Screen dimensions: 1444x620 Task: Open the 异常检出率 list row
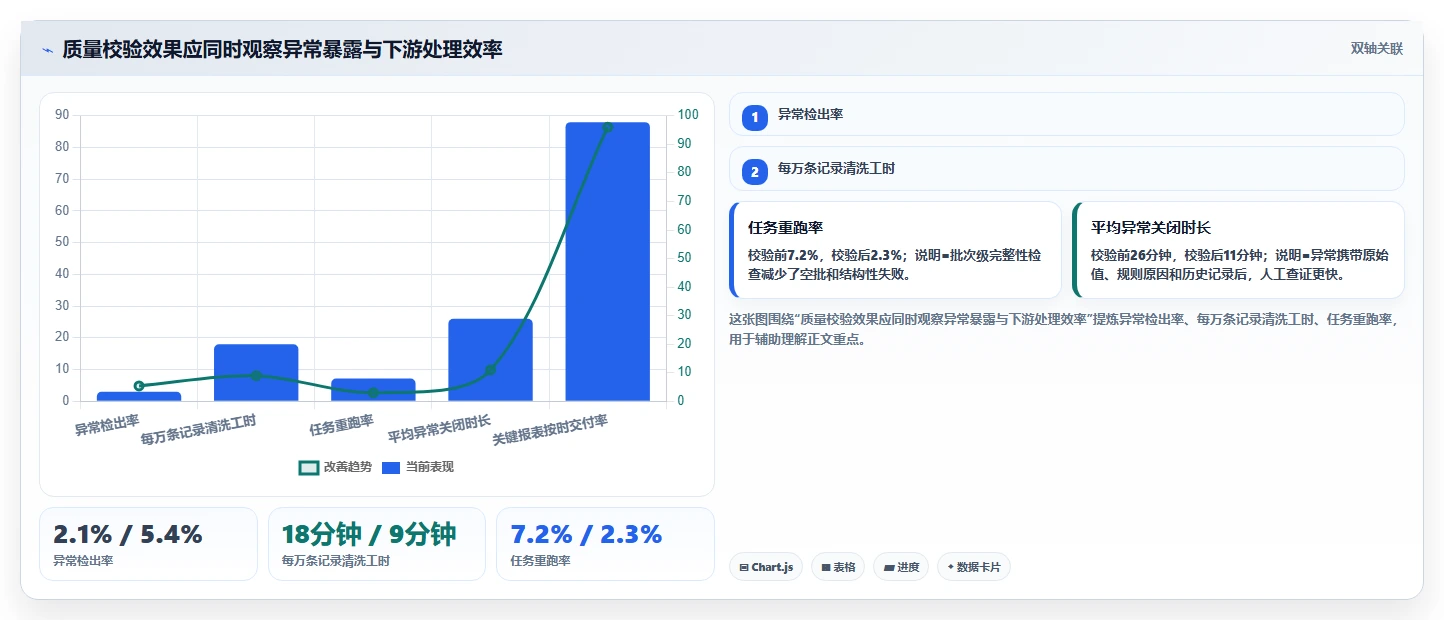1066,114
